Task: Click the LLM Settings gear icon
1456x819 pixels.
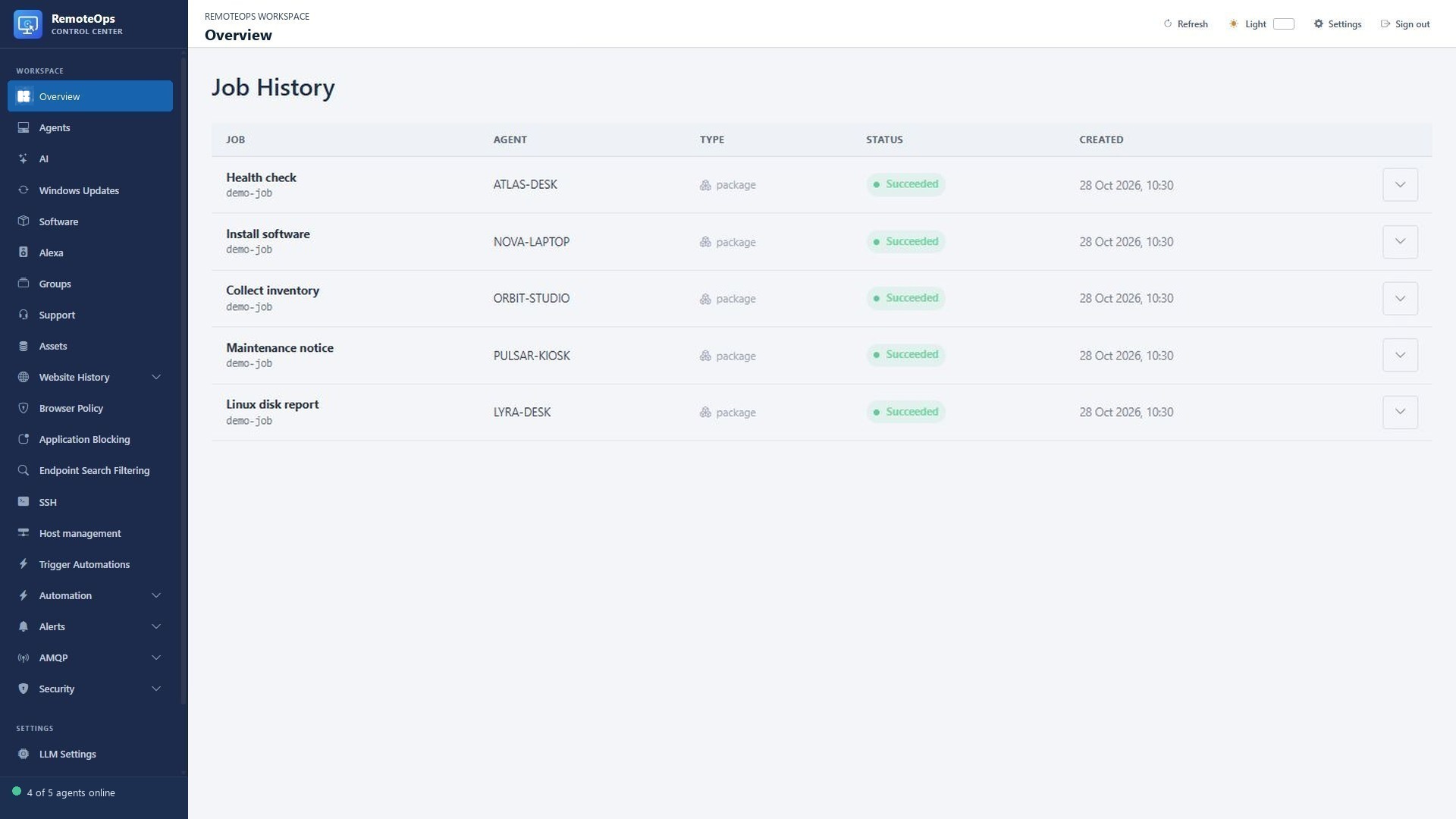Action: point(24,754)
